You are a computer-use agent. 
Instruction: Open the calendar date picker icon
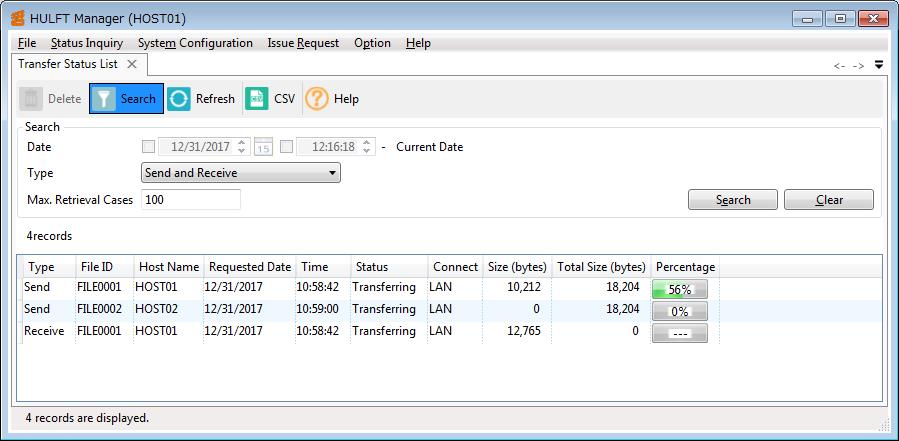pos(263,147)
